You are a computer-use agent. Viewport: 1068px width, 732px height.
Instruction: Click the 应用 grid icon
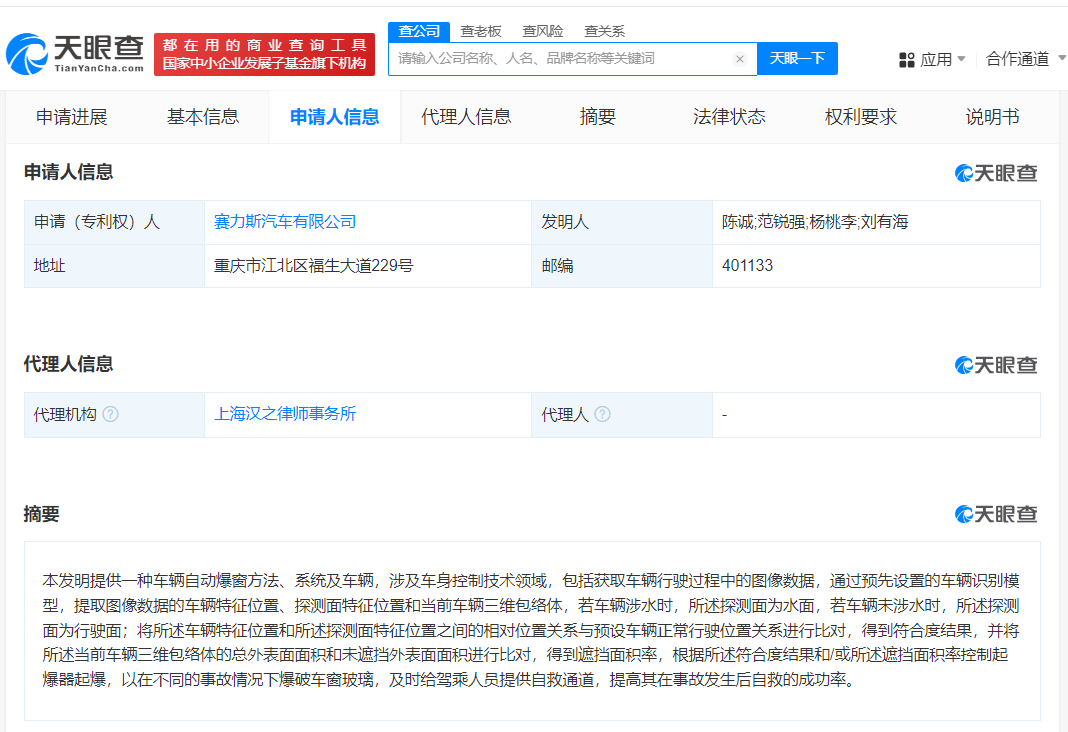907,60
